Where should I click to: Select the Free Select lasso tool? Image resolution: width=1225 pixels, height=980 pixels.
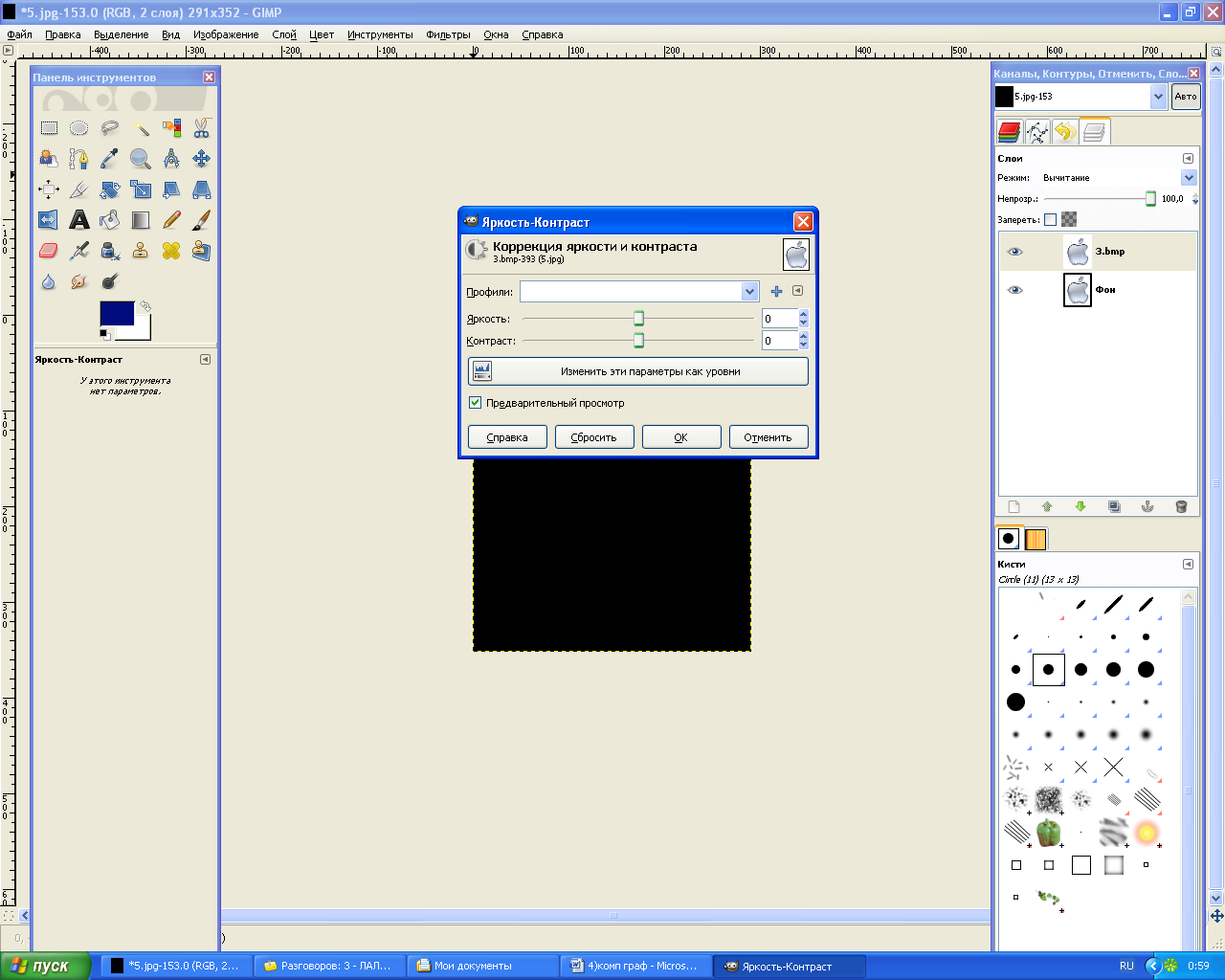tap(110, 128)
